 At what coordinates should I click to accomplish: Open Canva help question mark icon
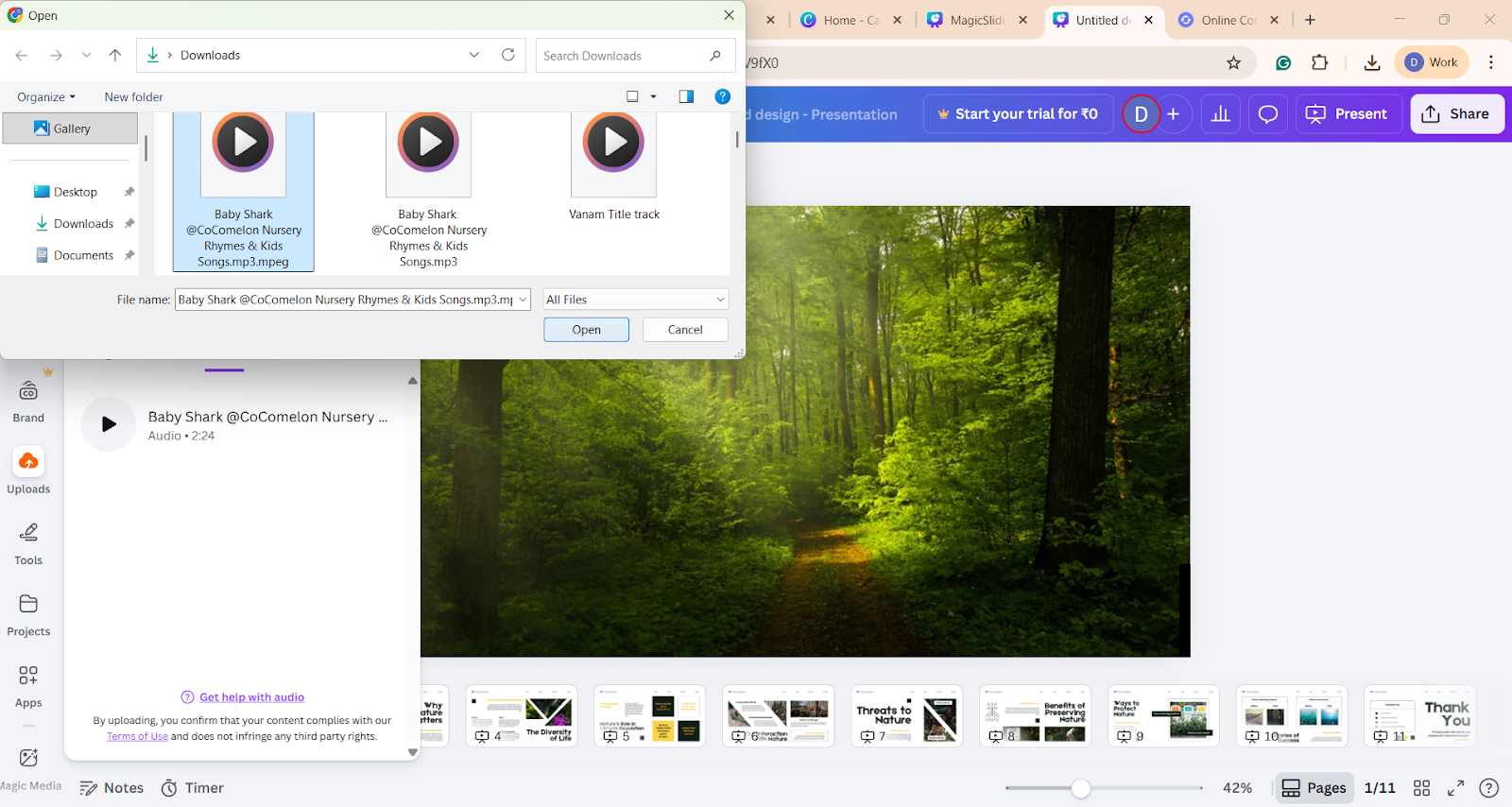point(1489,788)
